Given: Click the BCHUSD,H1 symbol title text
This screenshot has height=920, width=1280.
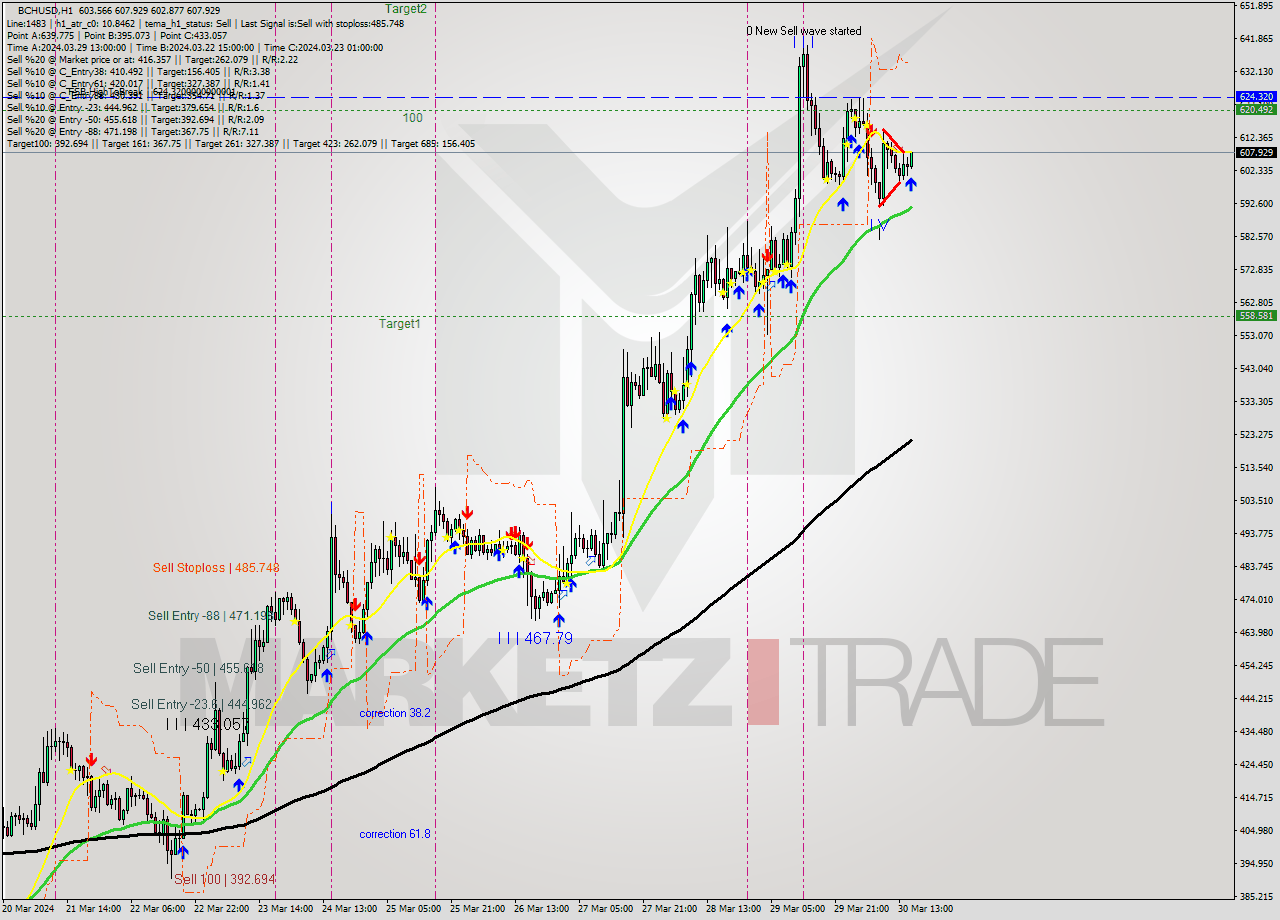Looking at the screenshot, I should pyautogui.click(x=45, y=10).
